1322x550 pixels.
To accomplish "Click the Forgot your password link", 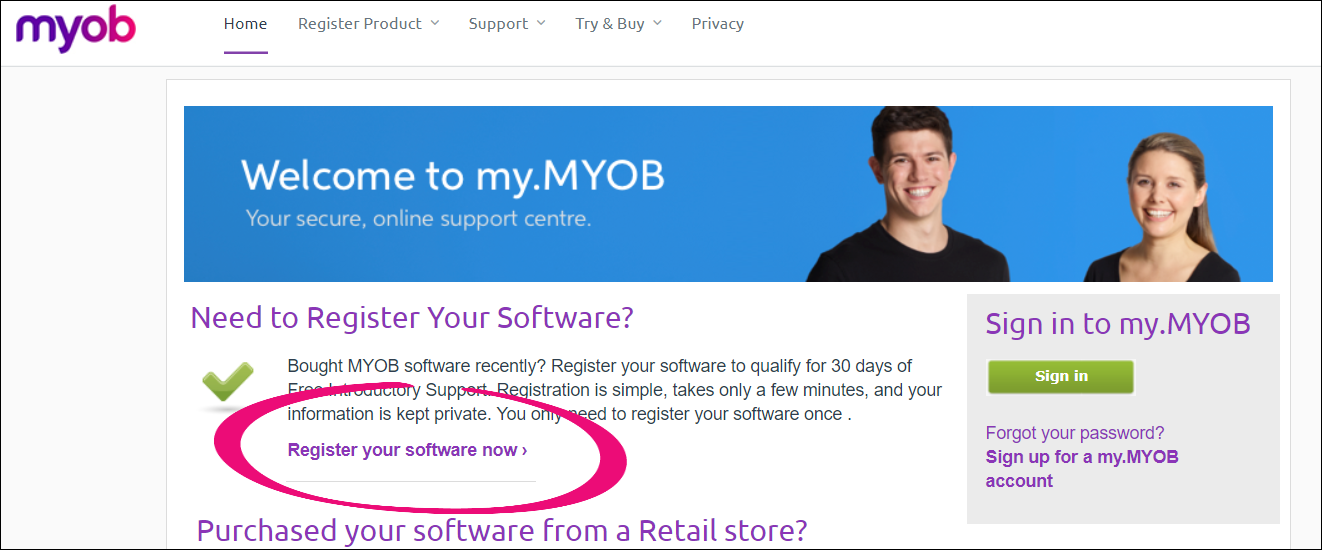I will (1075, 433).
